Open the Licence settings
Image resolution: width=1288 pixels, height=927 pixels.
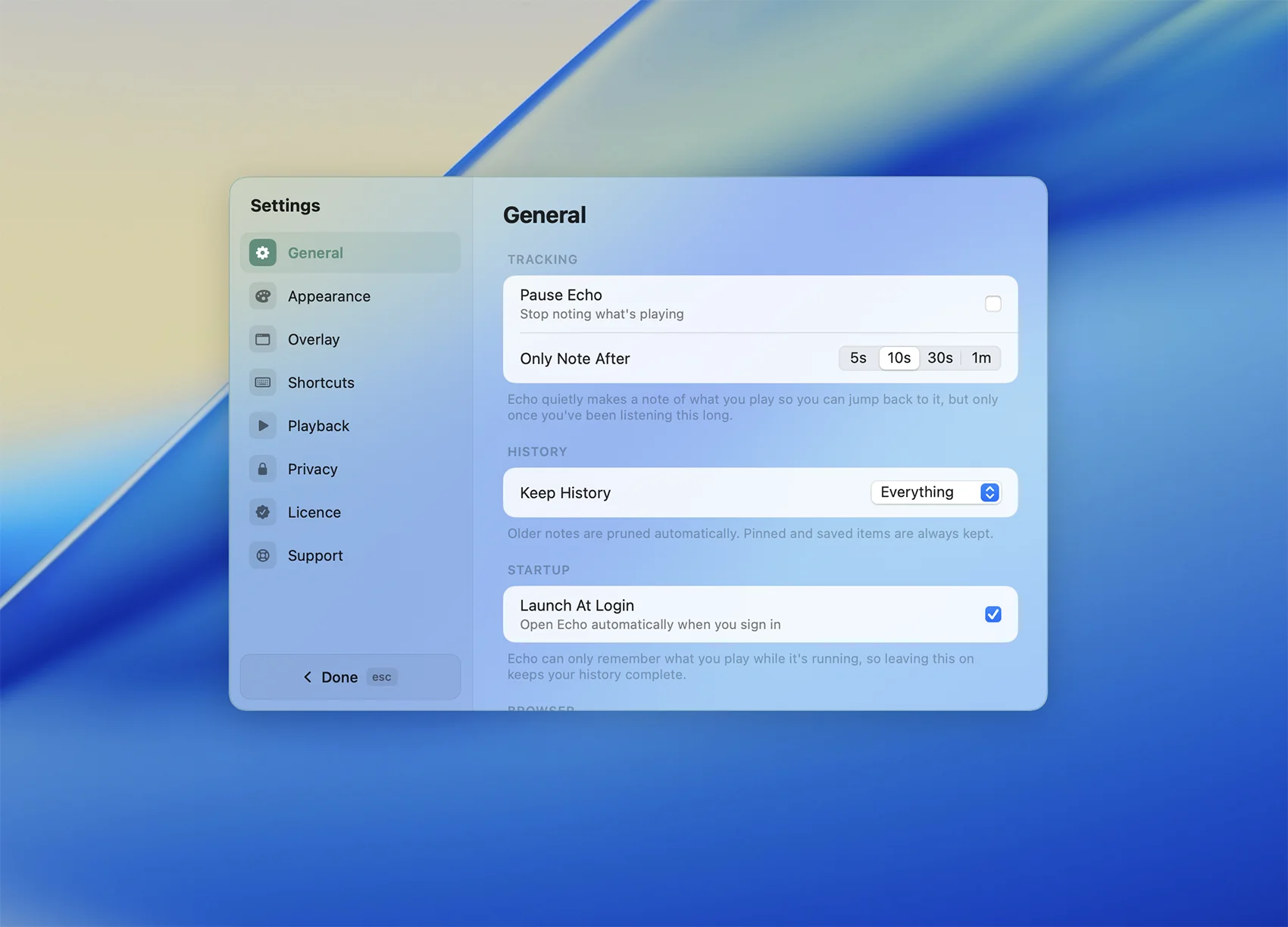(350, 512)
